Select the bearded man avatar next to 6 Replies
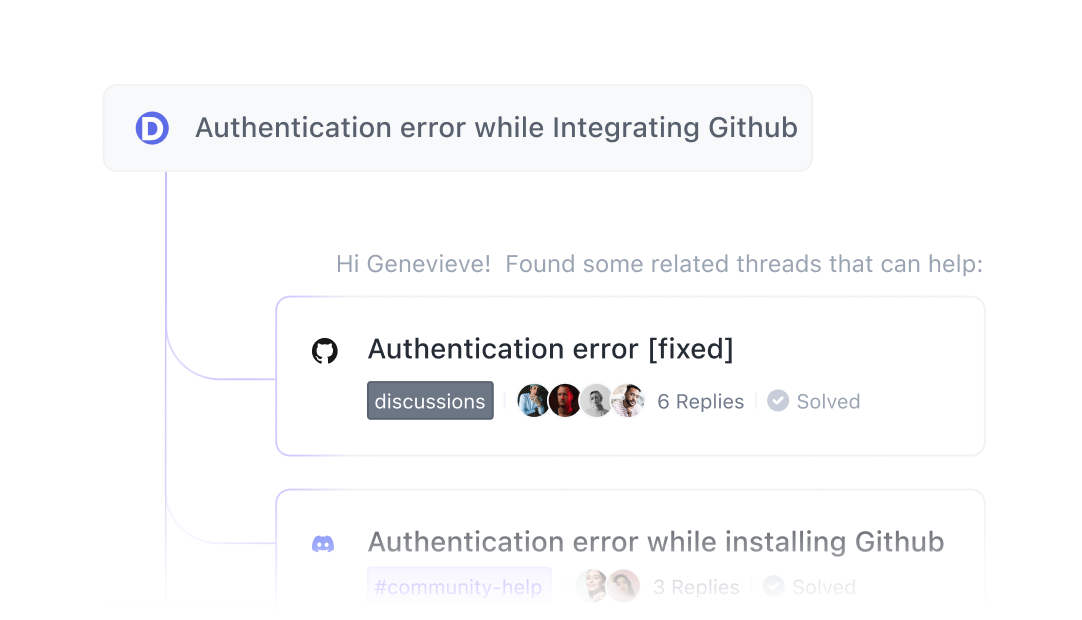The image size is (1082, 620). tap(627, 401)
